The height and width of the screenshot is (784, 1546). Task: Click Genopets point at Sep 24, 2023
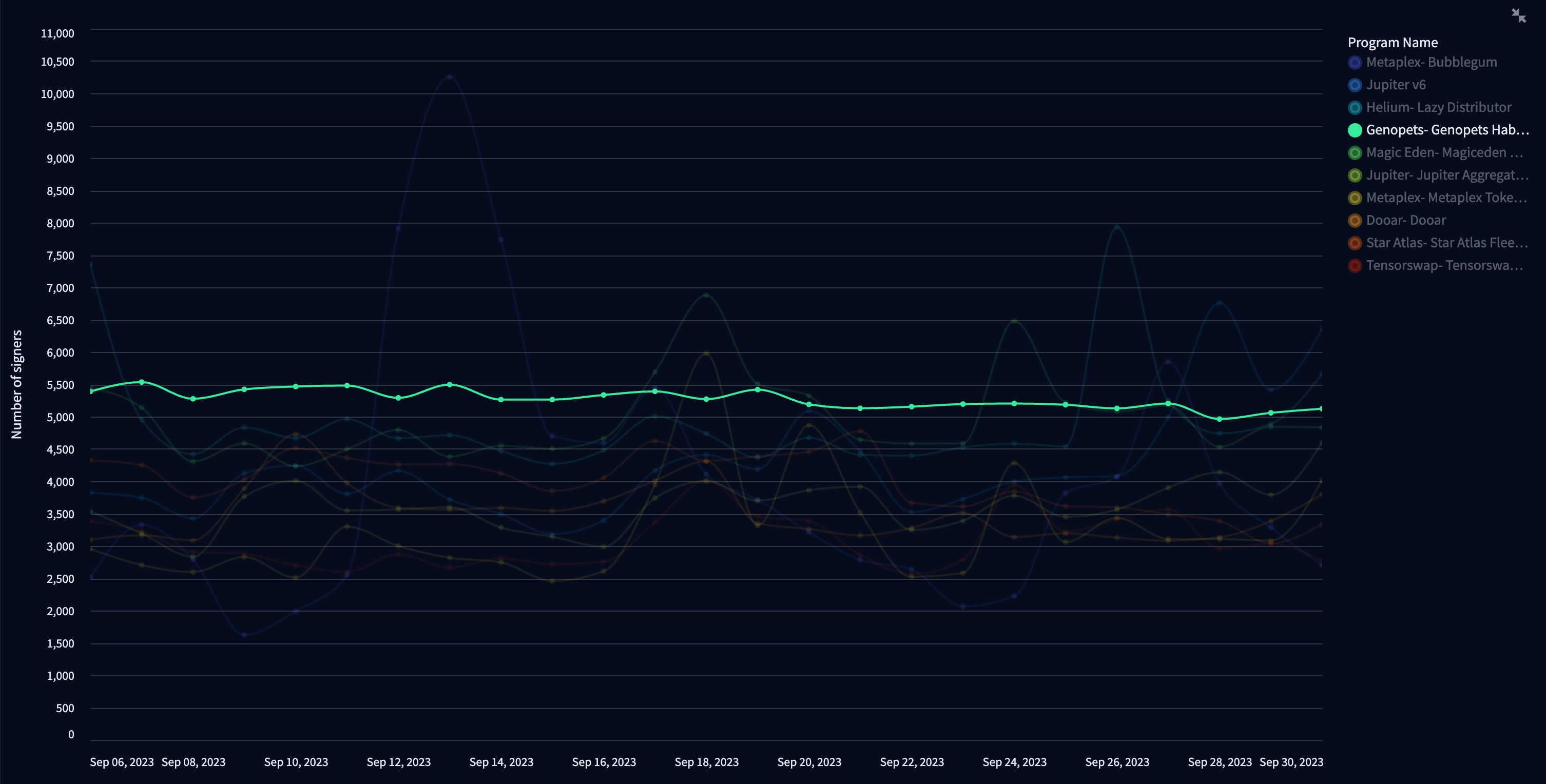pyautogui.click(x=1014, y=403)
